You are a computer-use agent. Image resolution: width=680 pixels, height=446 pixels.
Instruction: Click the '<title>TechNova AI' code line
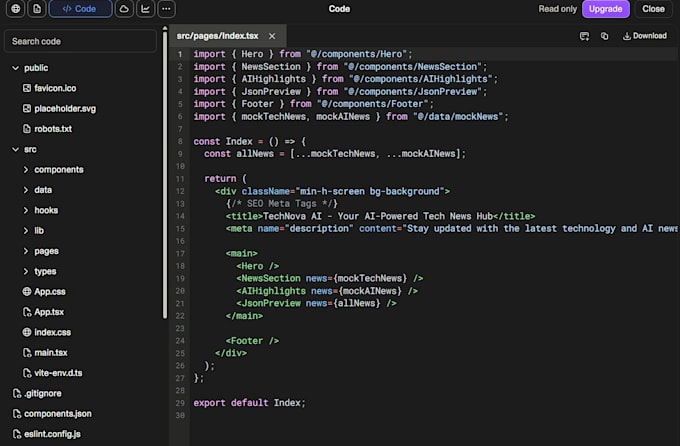coord(380,216)
